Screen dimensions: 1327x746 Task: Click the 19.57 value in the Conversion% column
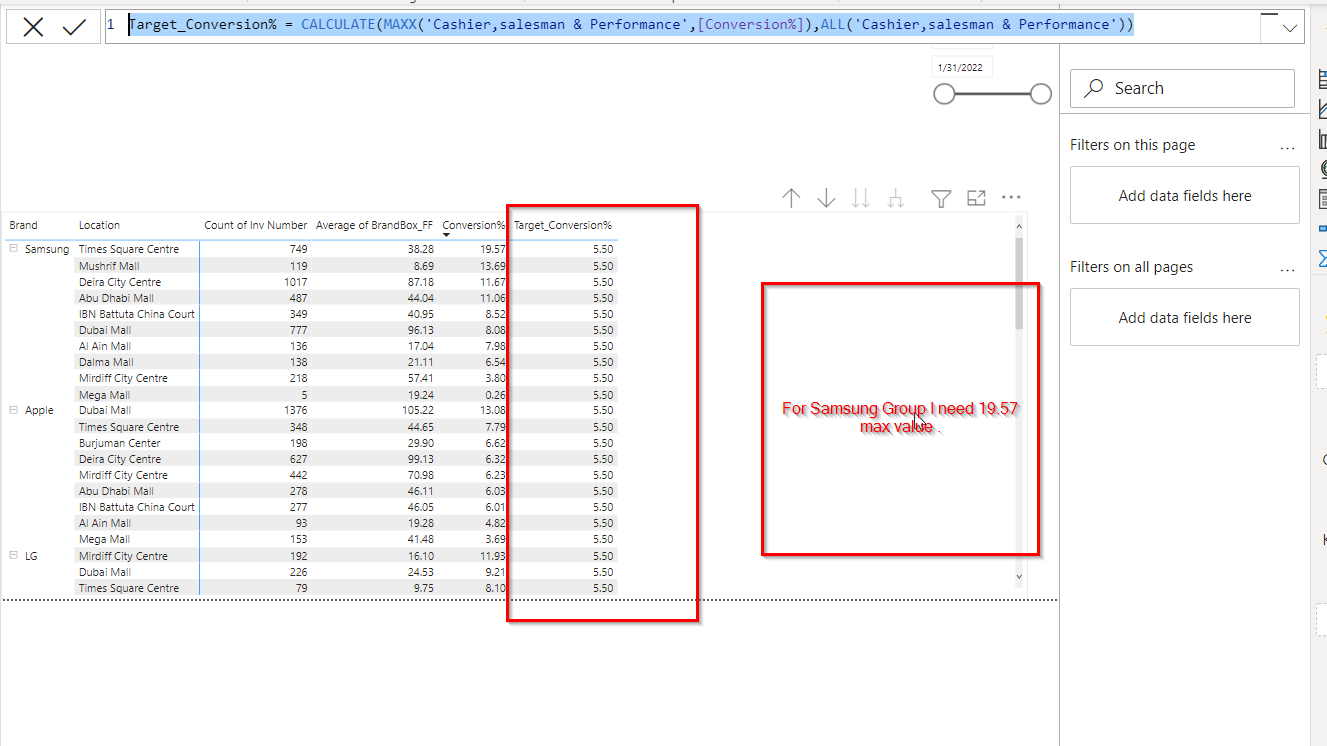click(x=493, y=249)
